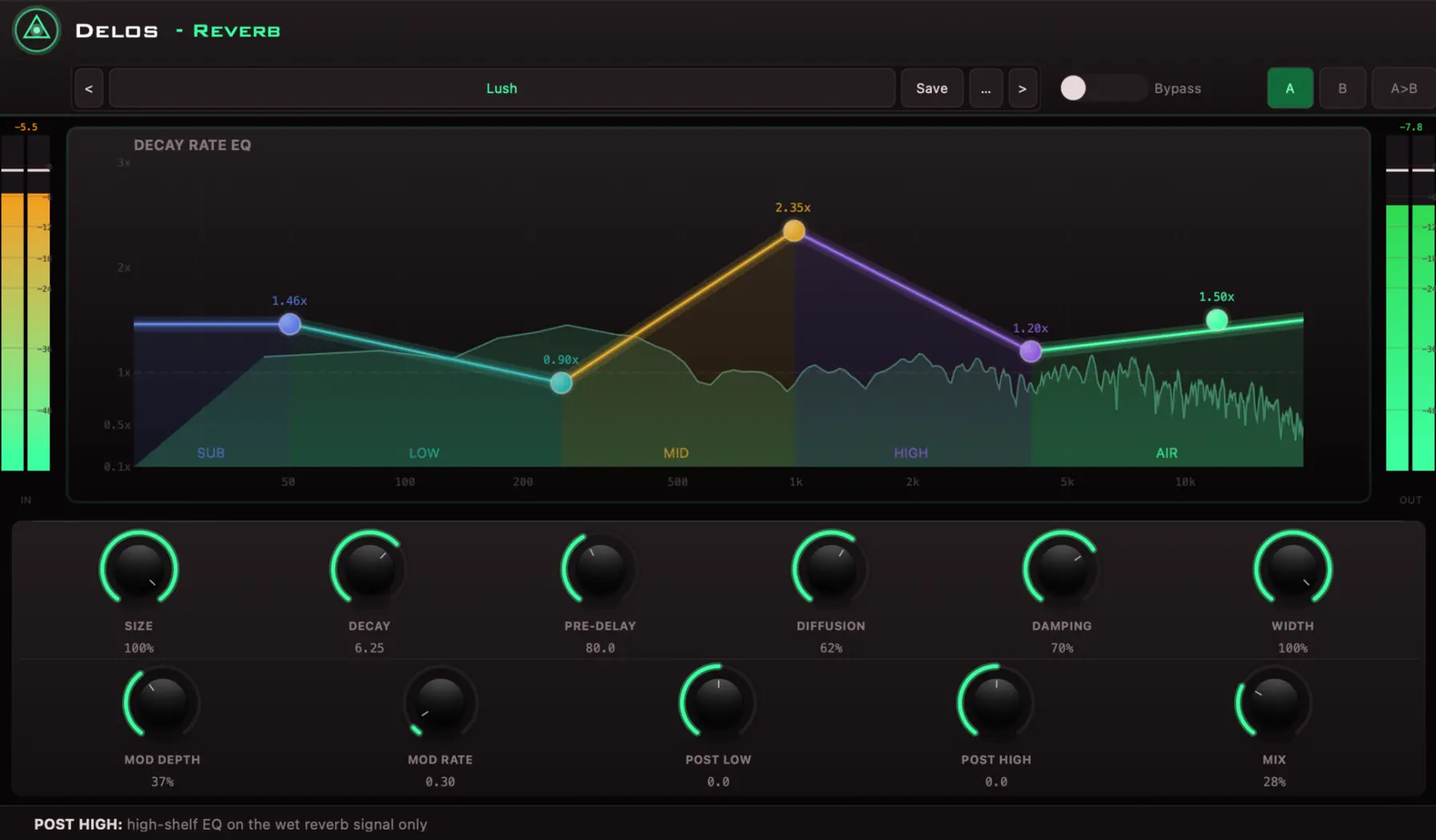
Task: Click the Pre-Delay value 80.0
Action: [x=600, y=648]
